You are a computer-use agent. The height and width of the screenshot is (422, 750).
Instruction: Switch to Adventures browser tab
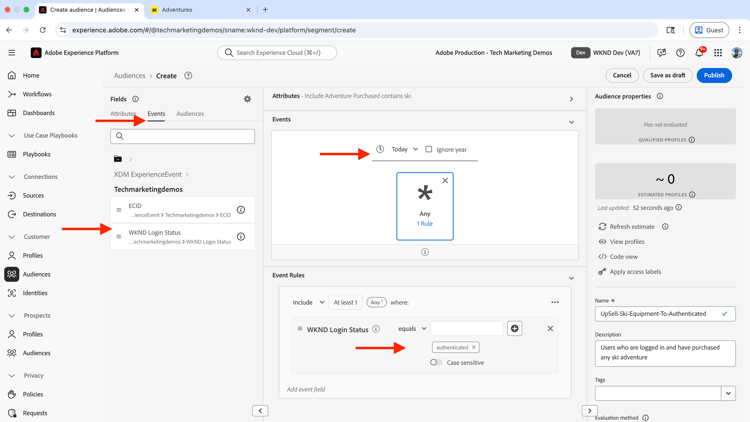[x=201, y=10]
